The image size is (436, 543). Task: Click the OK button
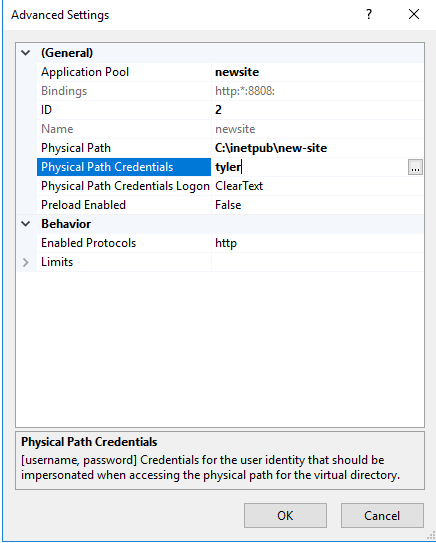pyautogui.click(x=285, y=516)
